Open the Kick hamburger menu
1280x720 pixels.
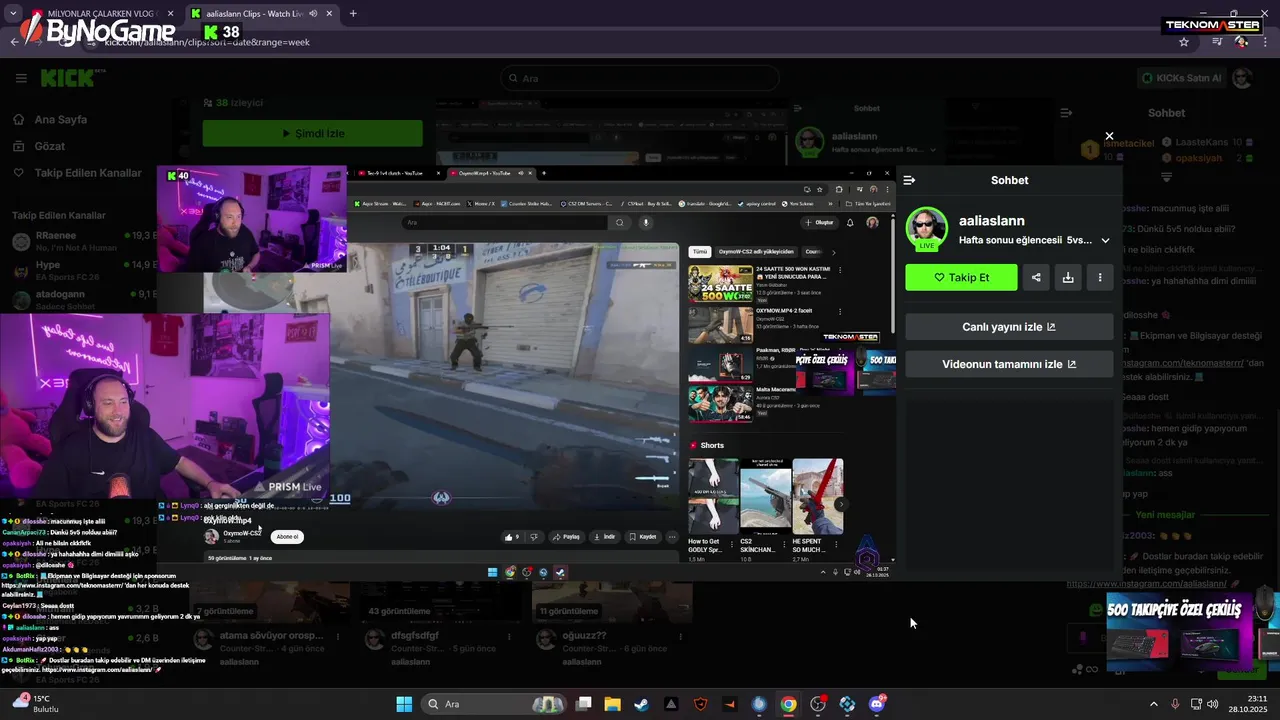21,78
